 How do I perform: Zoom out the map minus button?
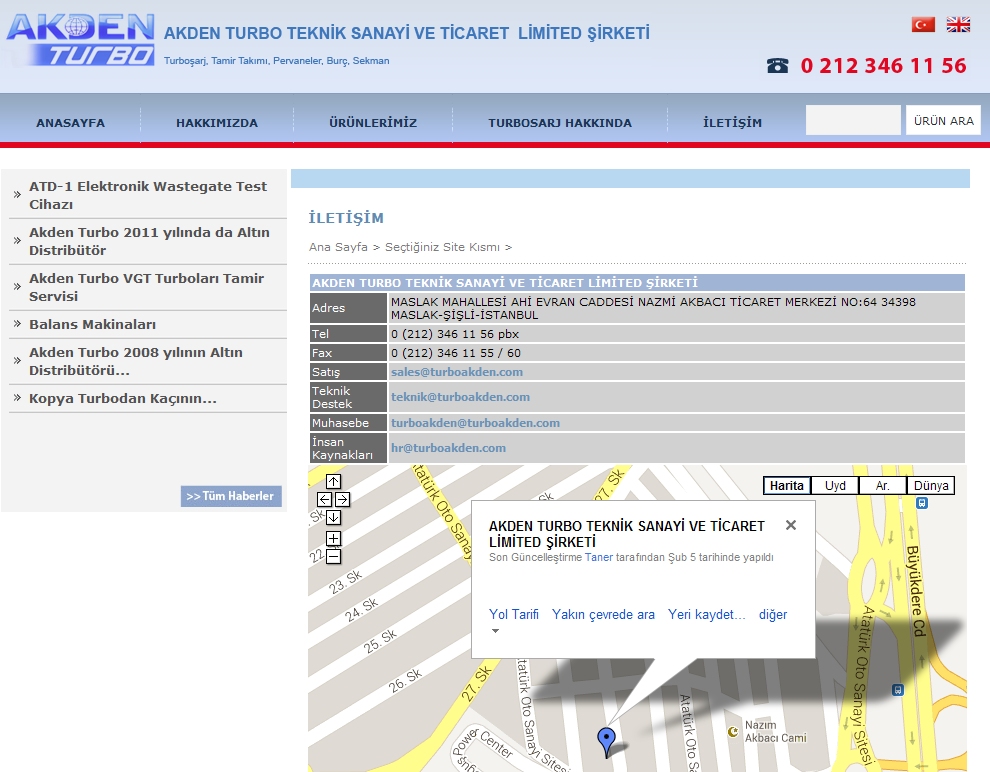point(333,556)
